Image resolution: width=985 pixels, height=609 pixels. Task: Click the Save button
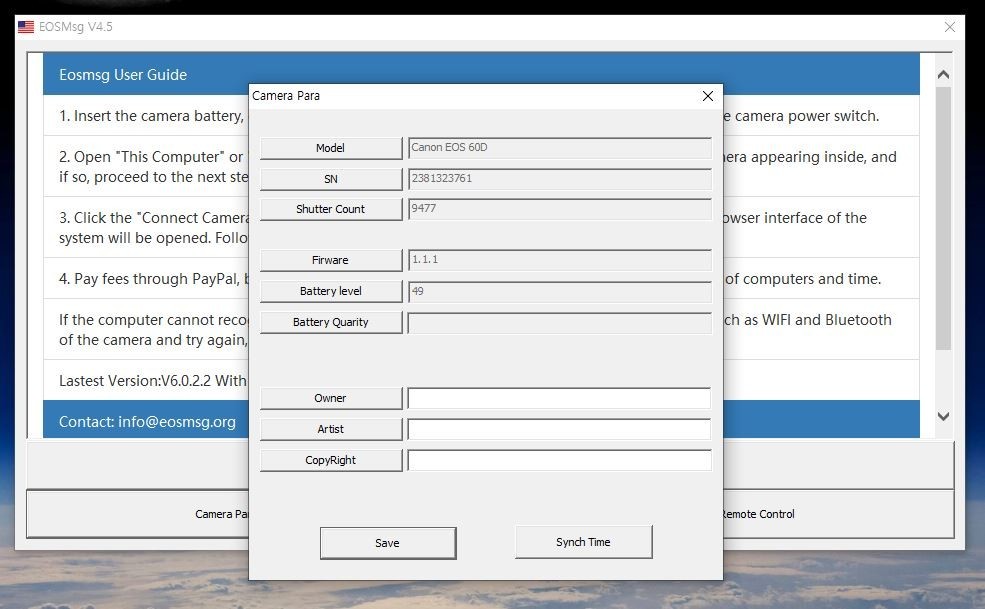[387, 543]
